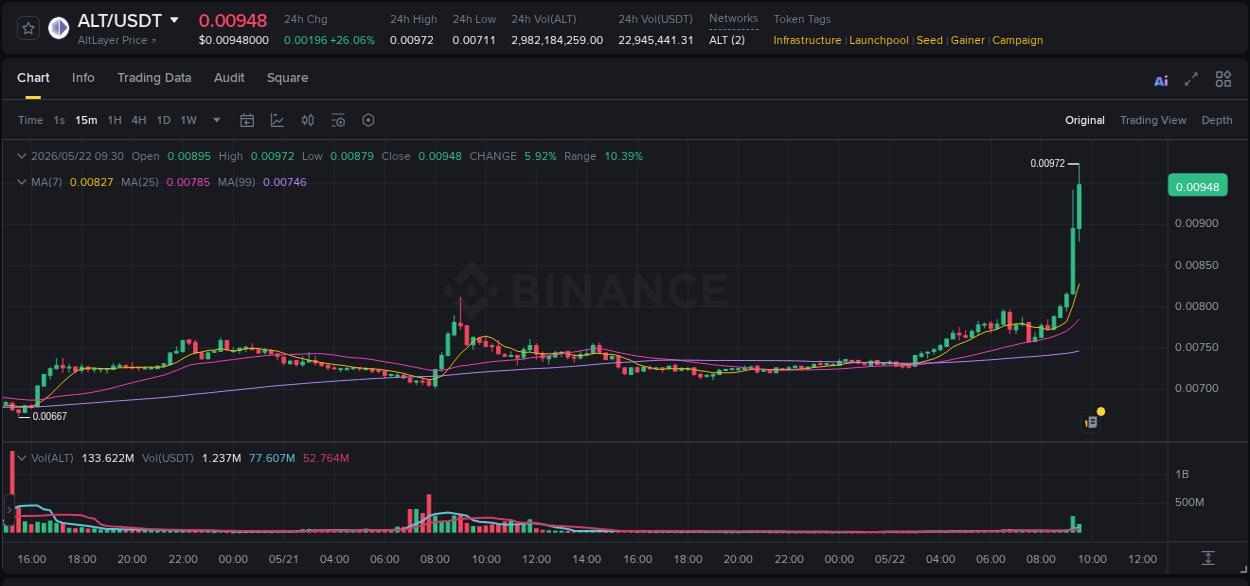
Task: Open the chart display settings icon
Action: point(338,120)
